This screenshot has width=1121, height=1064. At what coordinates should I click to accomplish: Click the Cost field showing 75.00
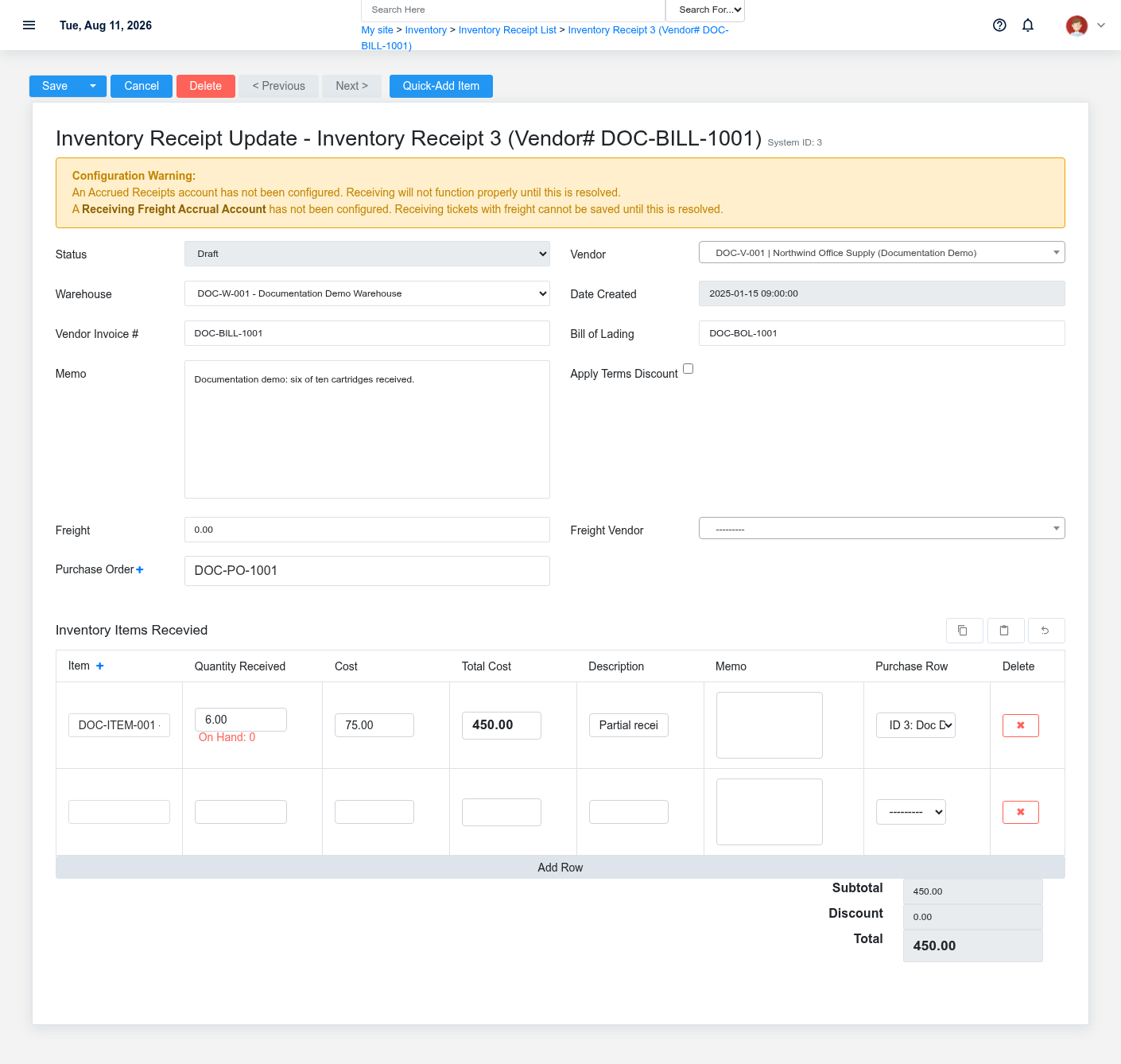[374, 725]
